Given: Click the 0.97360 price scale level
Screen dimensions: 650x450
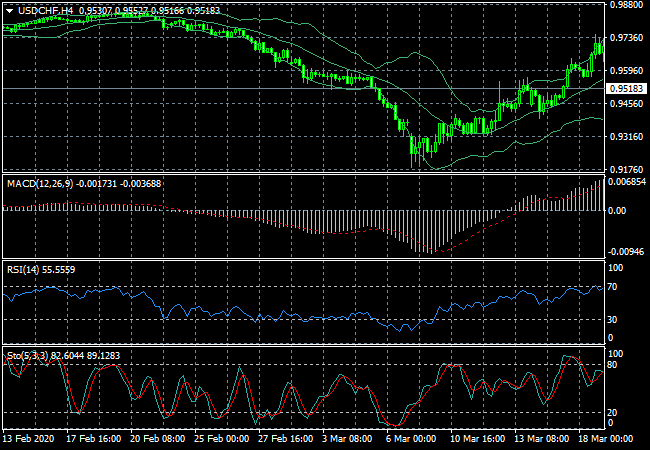Looking at the screenshot, I should pyautogui.click(x=626, y=38).
